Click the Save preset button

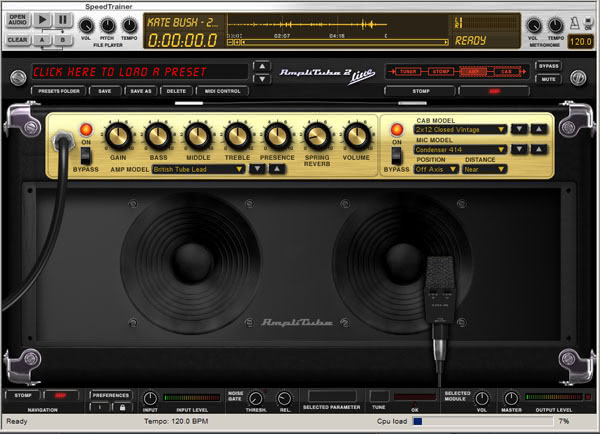coord(105,91)
